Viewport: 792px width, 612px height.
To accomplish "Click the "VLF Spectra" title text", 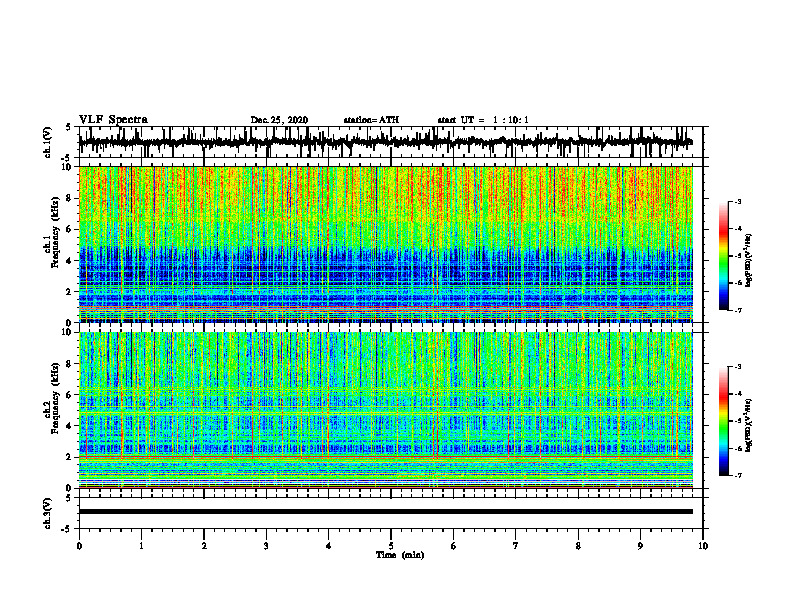I will coord(113,119).
